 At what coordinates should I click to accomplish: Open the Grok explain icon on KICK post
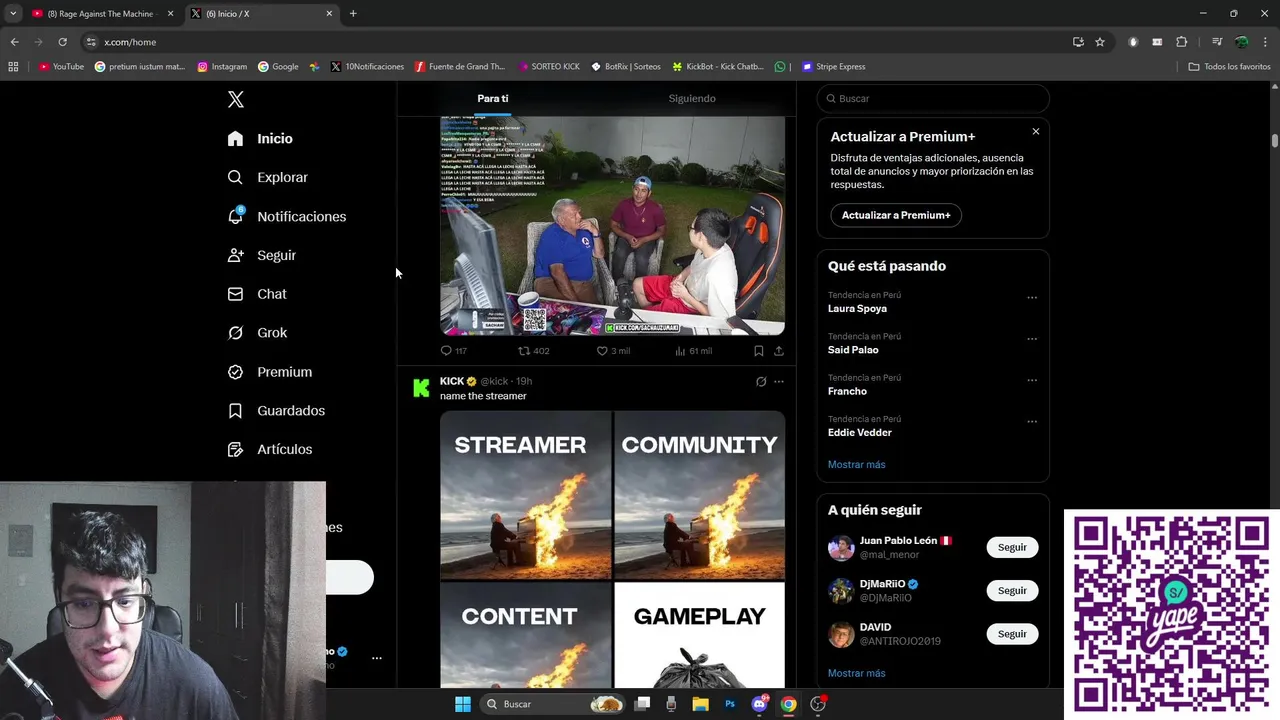(x=761, y=381)
